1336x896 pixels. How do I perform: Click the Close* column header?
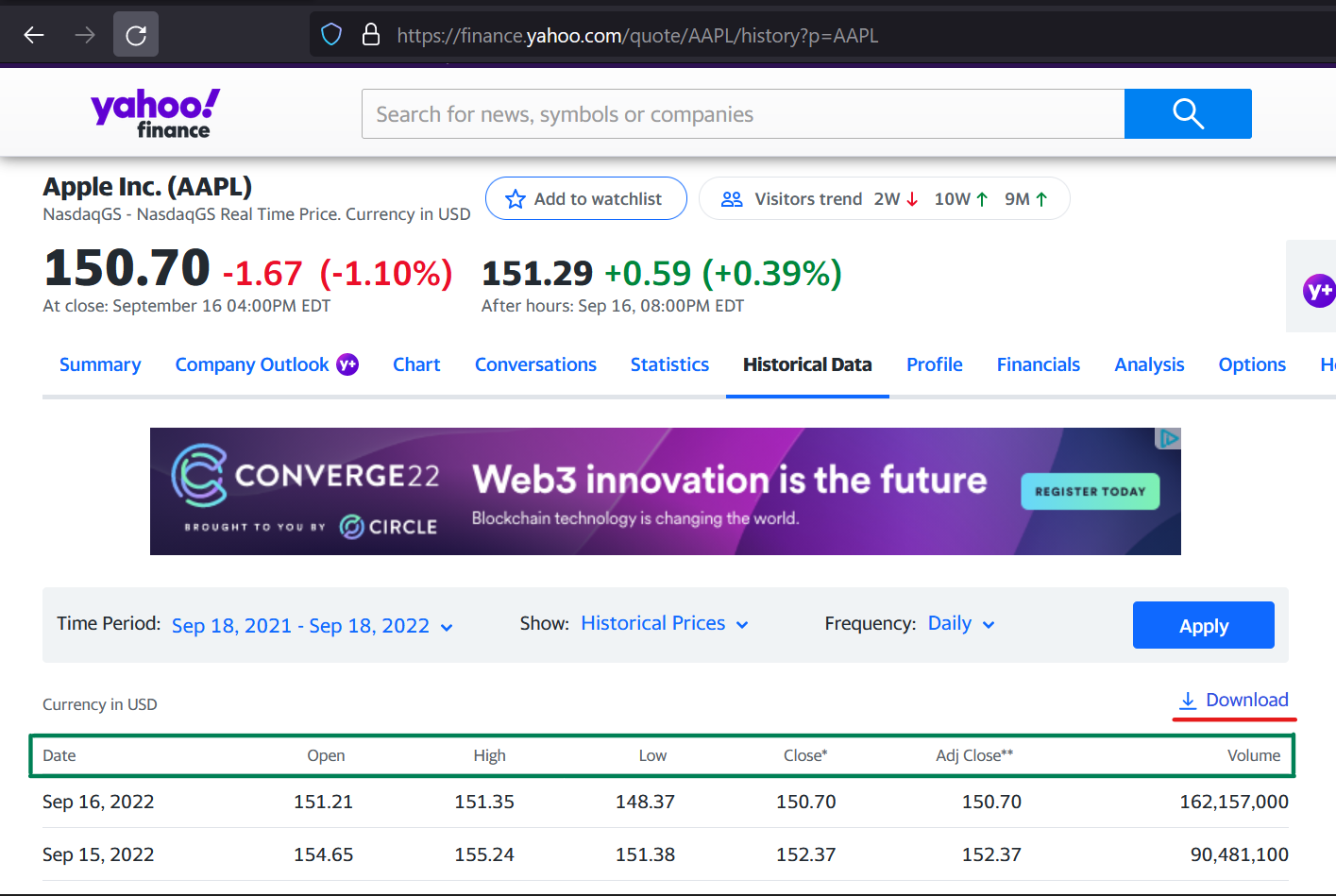click(x=805, y=755)
